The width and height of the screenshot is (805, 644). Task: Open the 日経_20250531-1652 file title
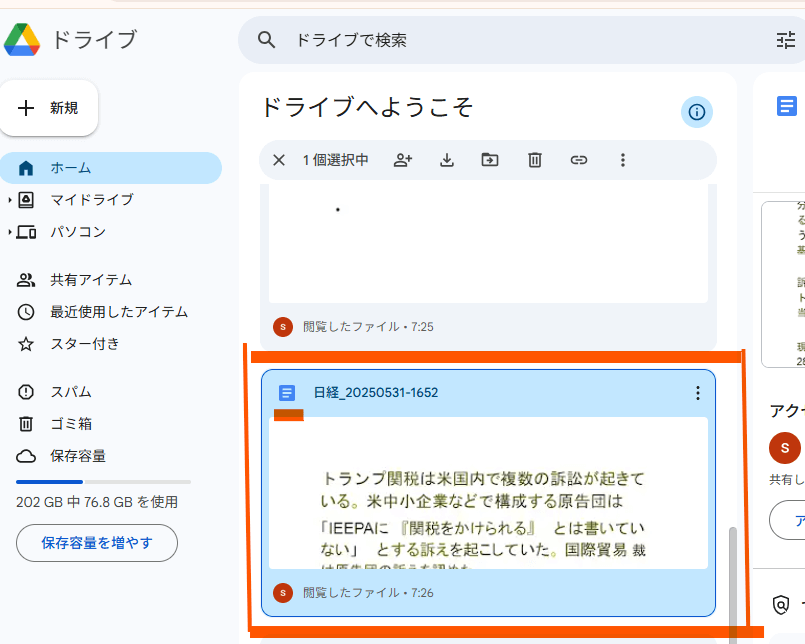tap(376, 393)
